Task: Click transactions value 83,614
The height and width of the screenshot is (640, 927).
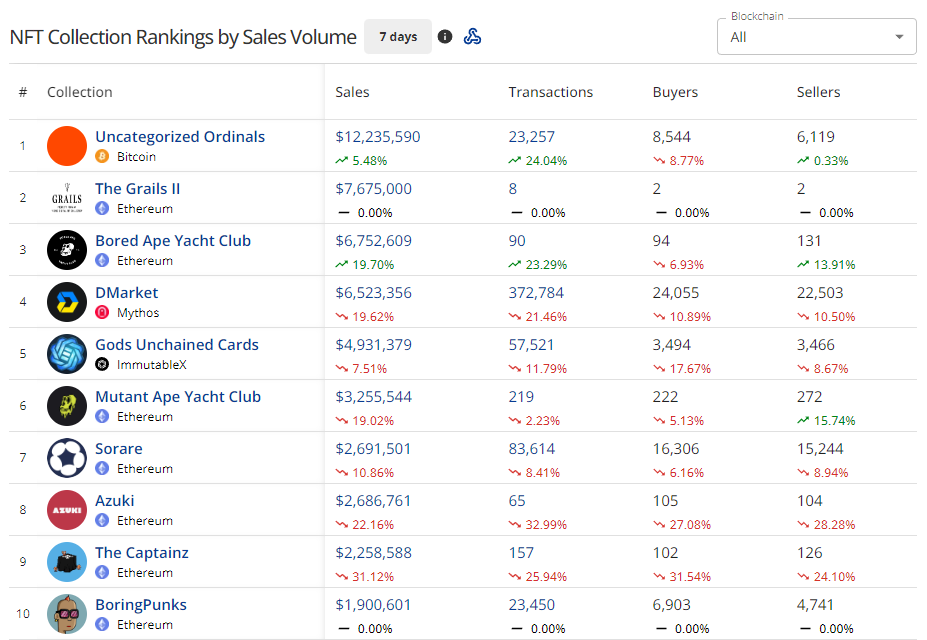Action: (531, 449)
